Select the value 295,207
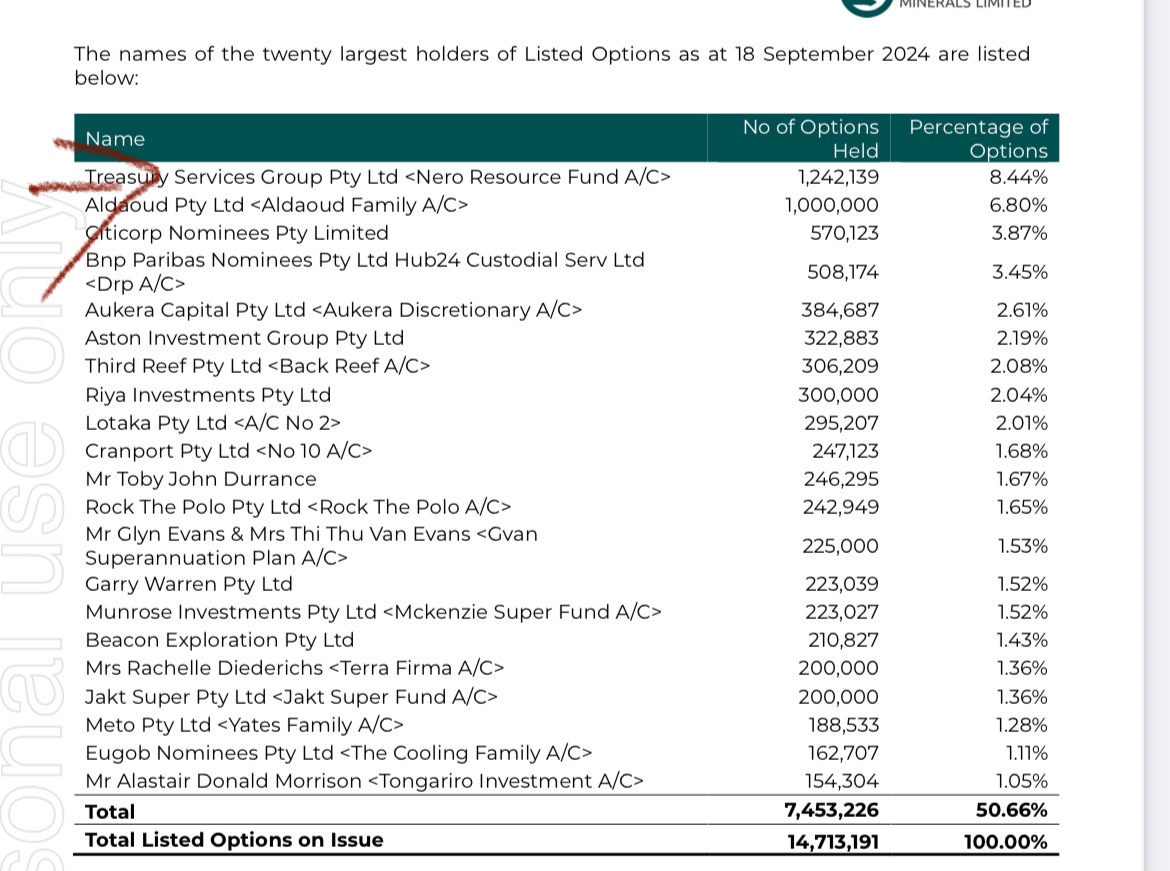1170x871 pixels. 842,423
